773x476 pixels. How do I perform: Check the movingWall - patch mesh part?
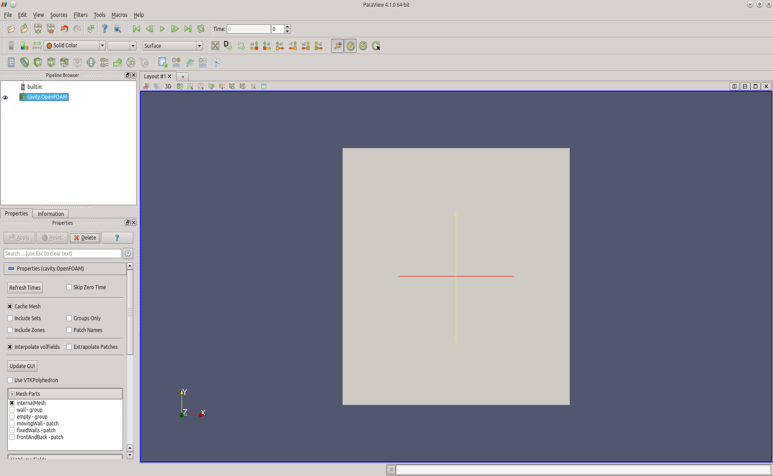(12, 424)
